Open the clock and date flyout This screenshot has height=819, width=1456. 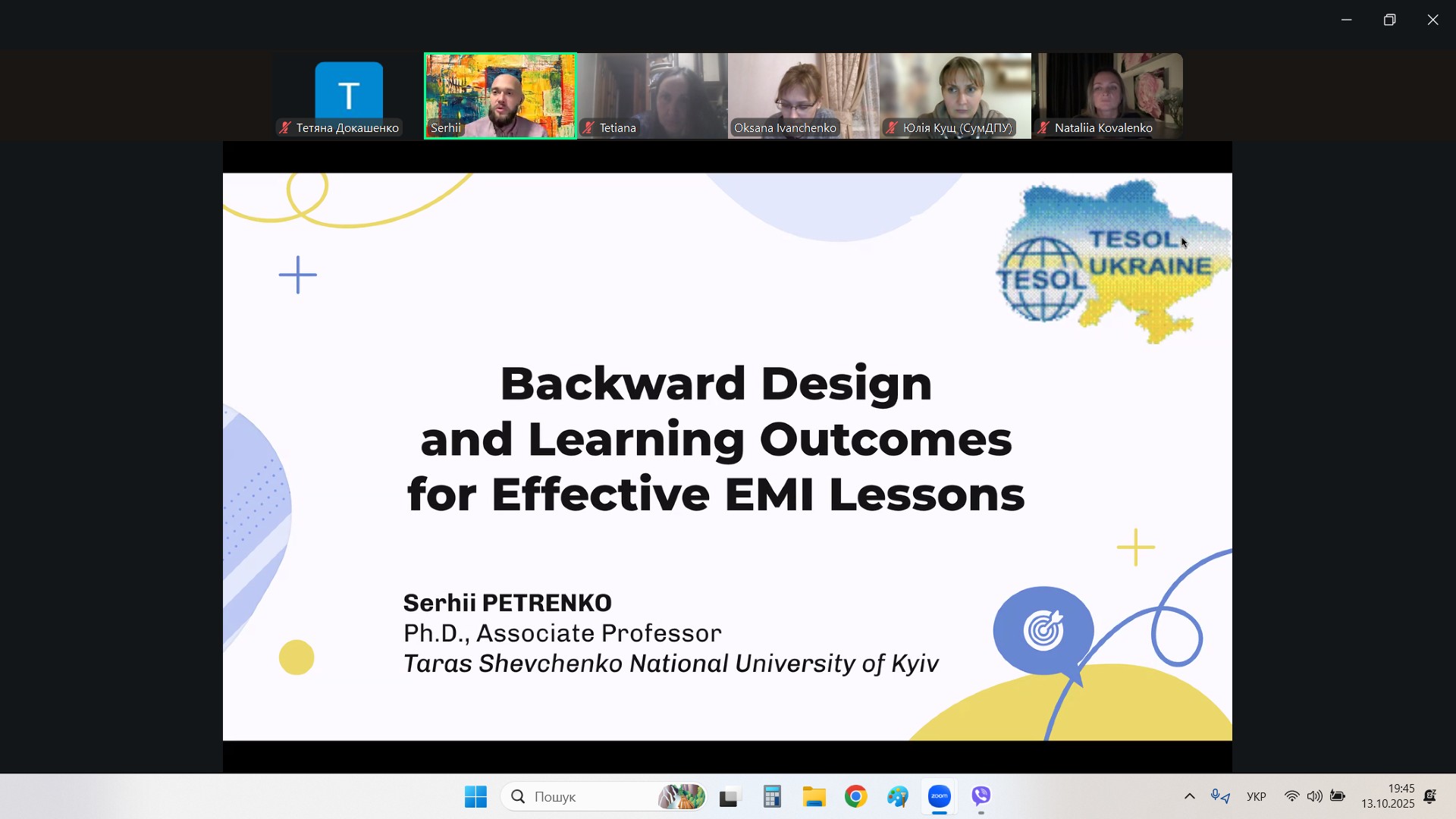point(1388,796)
